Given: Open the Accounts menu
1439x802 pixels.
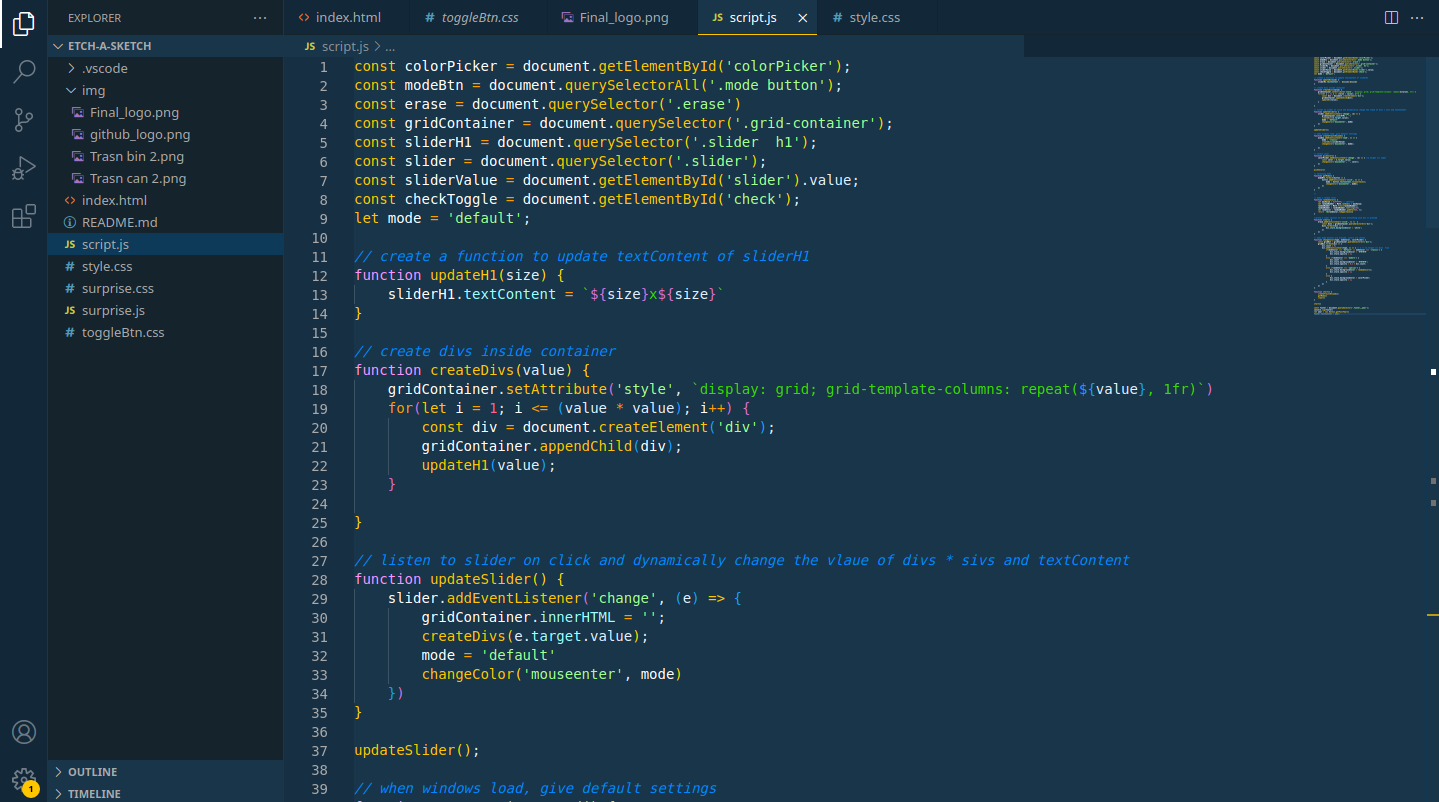Looking at the screenshot, I should pyautogui.click(x=24, y=732).
